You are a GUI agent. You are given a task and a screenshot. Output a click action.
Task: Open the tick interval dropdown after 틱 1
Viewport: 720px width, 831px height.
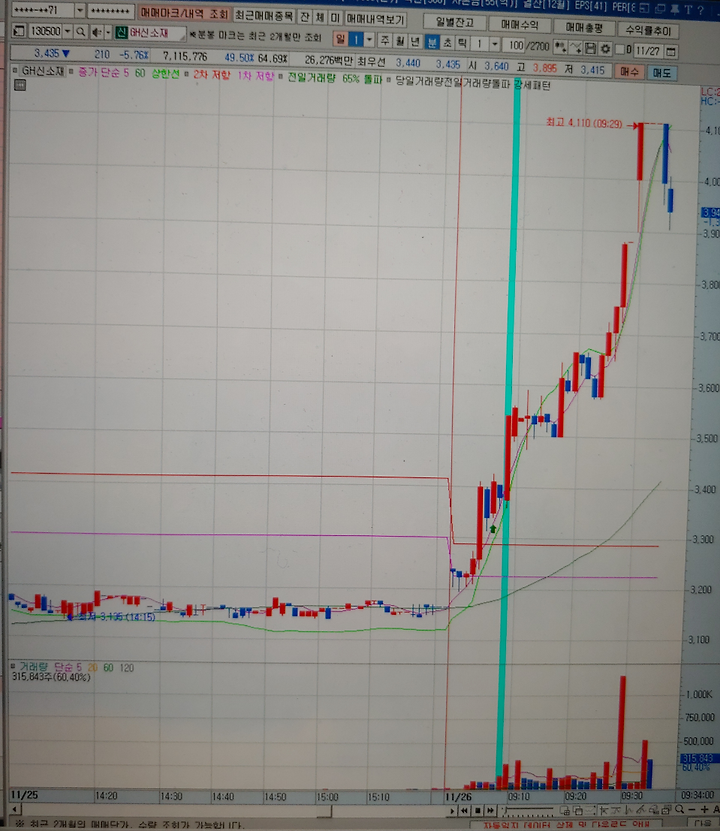point(494,44)
